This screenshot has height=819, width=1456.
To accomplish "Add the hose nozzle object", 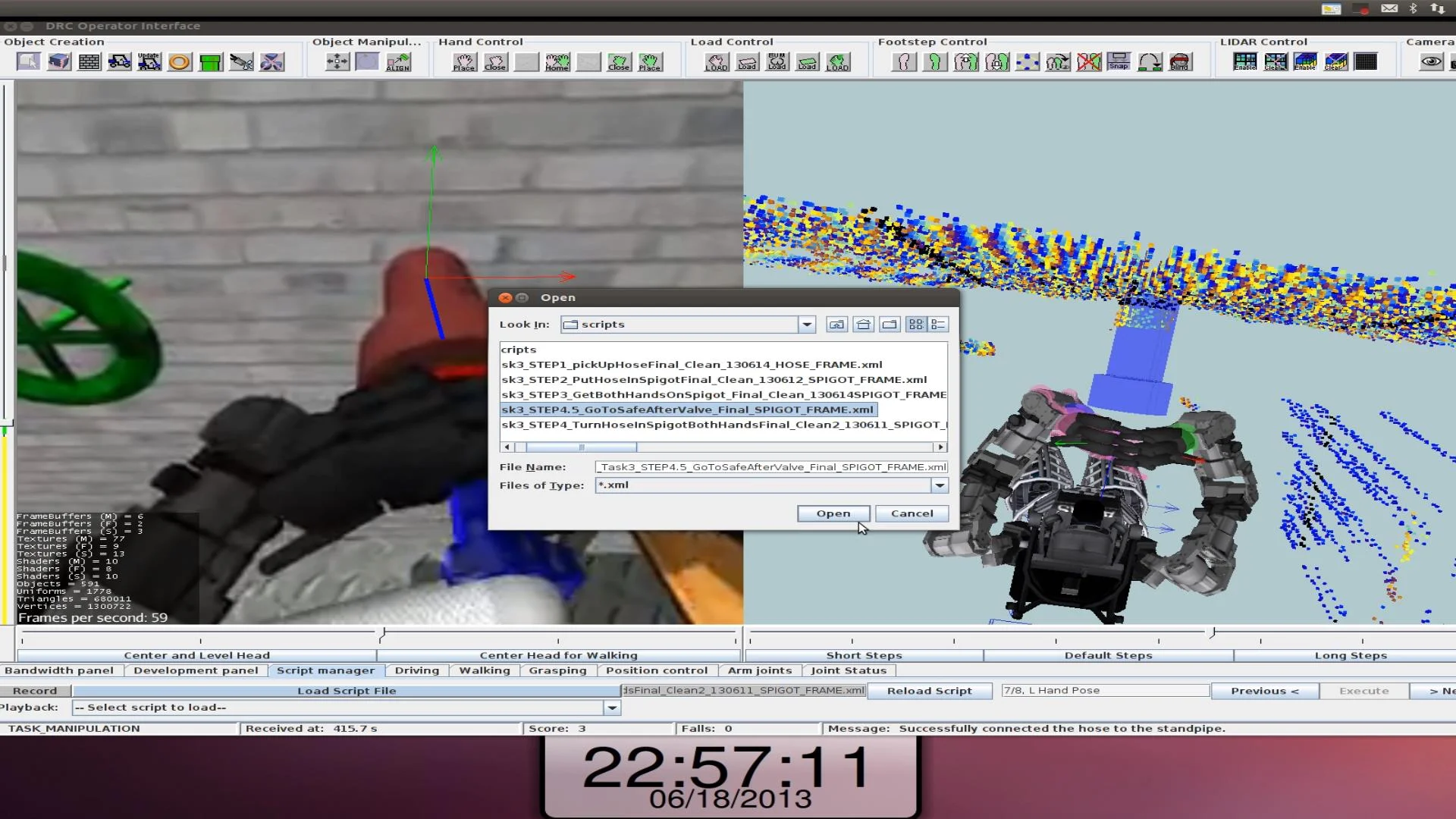I will click(241, 62).
